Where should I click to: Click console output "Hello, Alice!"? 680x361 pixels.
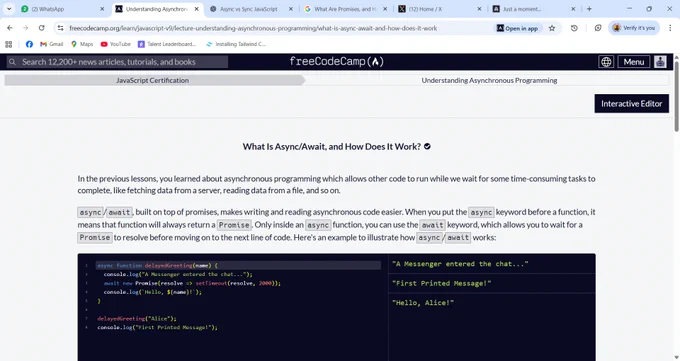pos(423,303)
